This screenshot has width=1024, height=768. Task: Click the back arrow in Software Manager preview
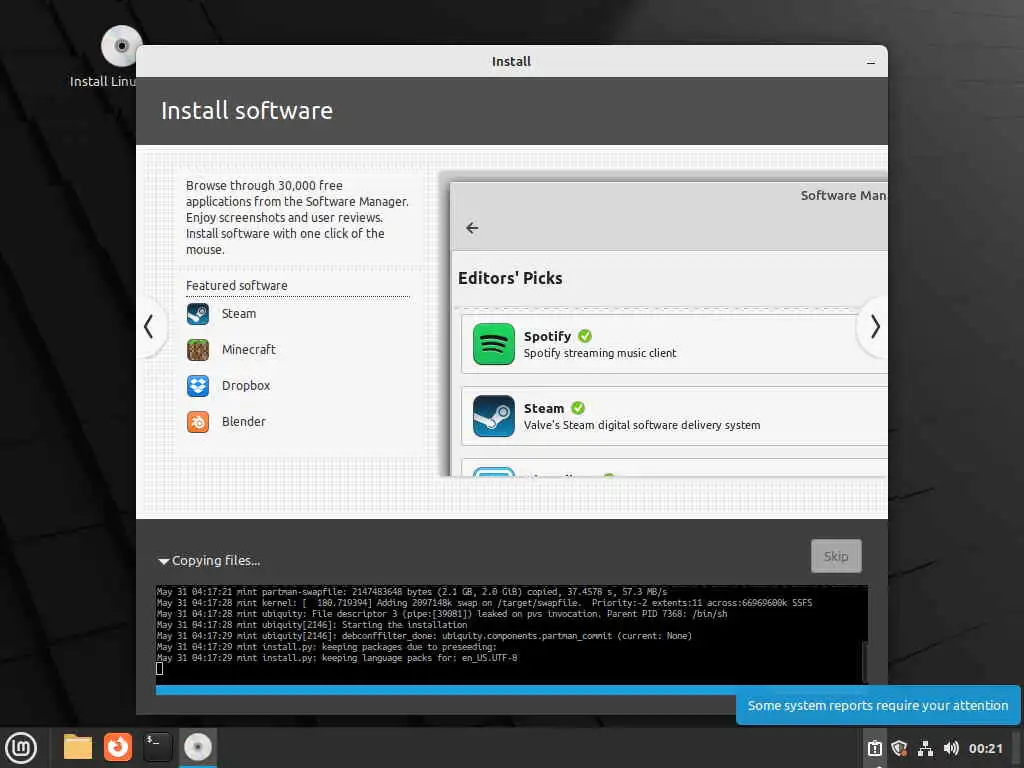coord(472,228)
